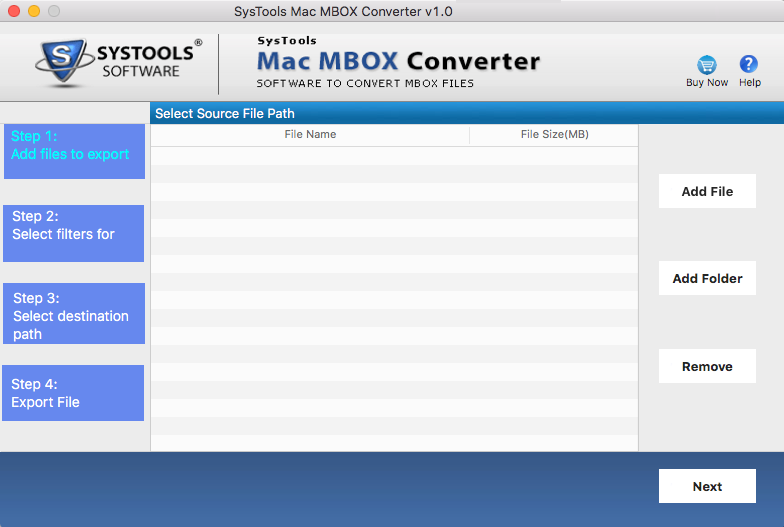This screenshot has width=784, height=527.
Task: Click the Buy Now cart icon
Action: pos(706,64)
